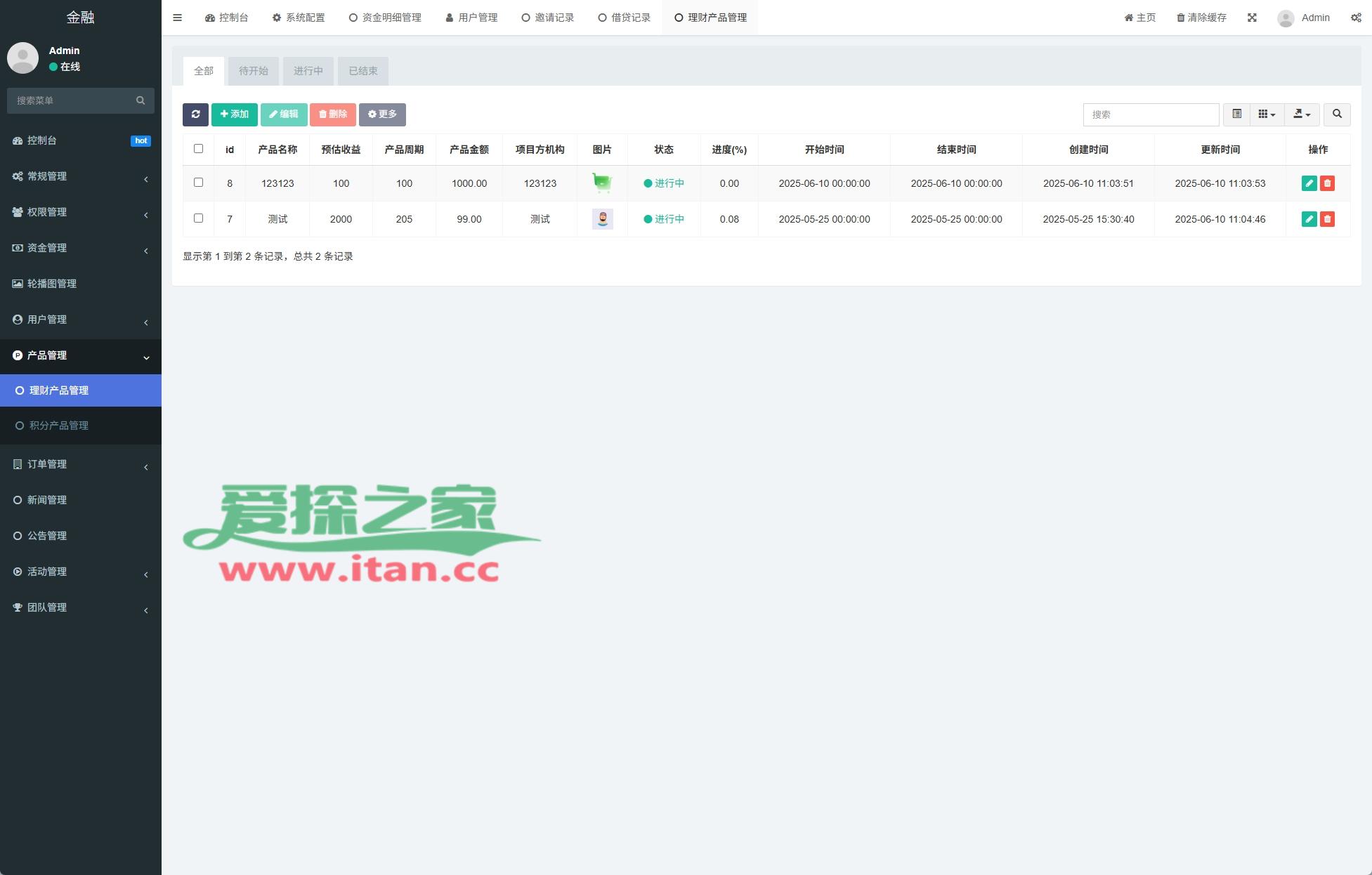
Task: Open the 邀请记录 top tab
Action: pyautogui.click(x=548, y=18)
